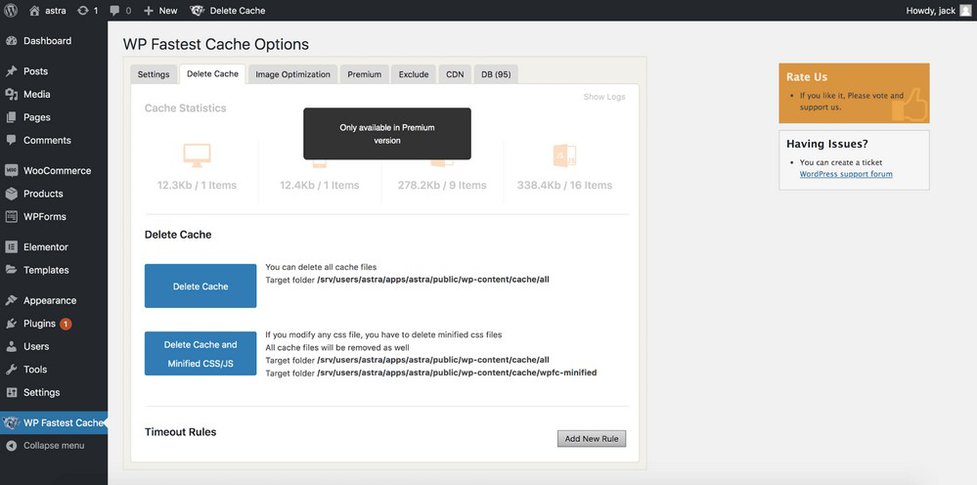This screenshot has width=977, height=485.
Task: Click the Delete Cache toolbar cheetah icon
Action: point(197,10)
